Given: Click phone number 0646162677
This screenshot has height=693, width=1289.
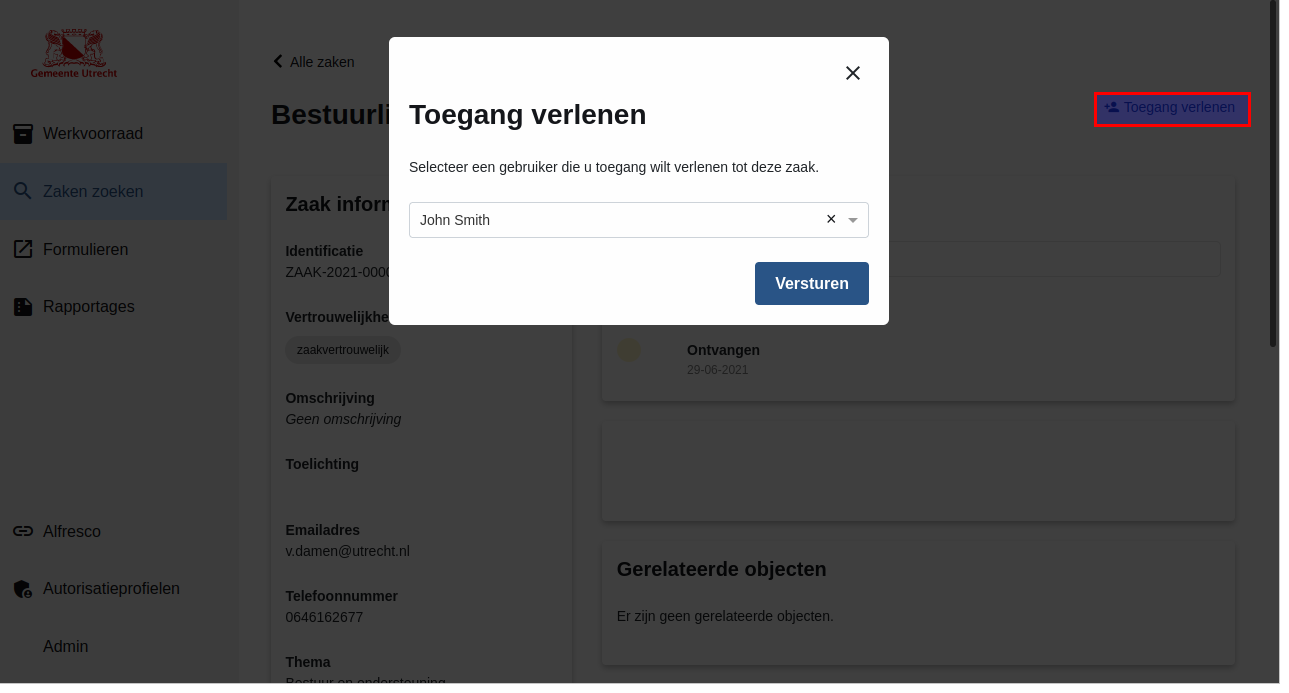Looking at the screenshot, I should [x=324, y=617].
